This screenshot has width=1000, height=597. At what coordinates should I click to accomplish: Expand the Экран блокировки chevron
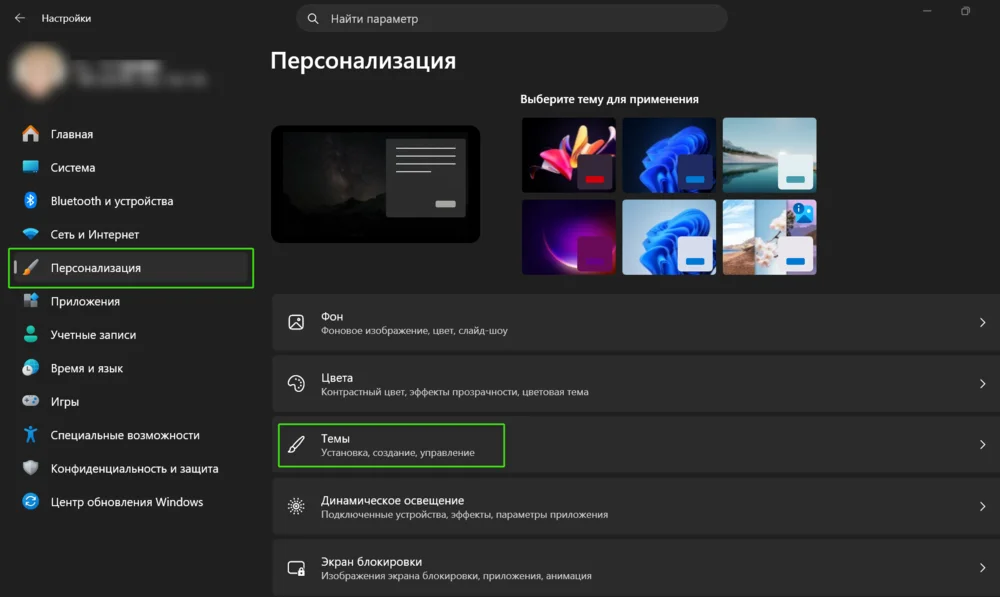point(982,568)
